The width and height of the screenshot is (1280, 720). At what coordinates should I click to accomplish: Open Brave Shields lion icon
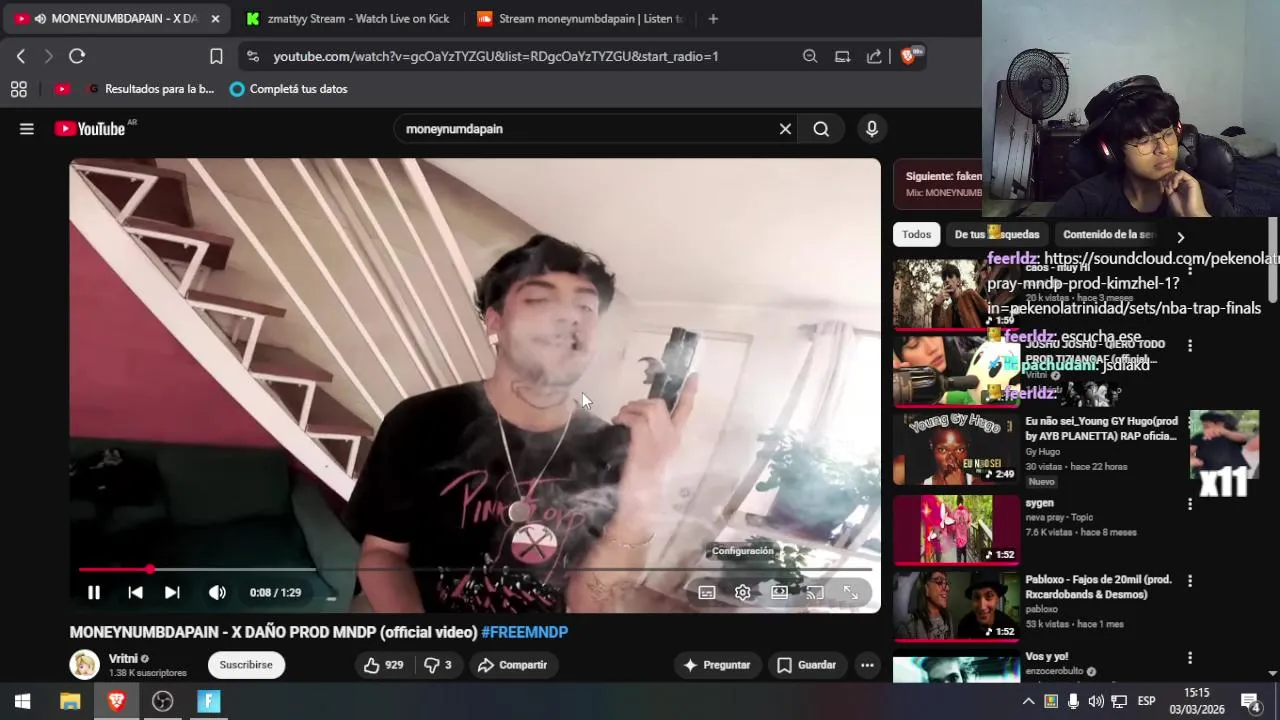[x=909, y=56]
